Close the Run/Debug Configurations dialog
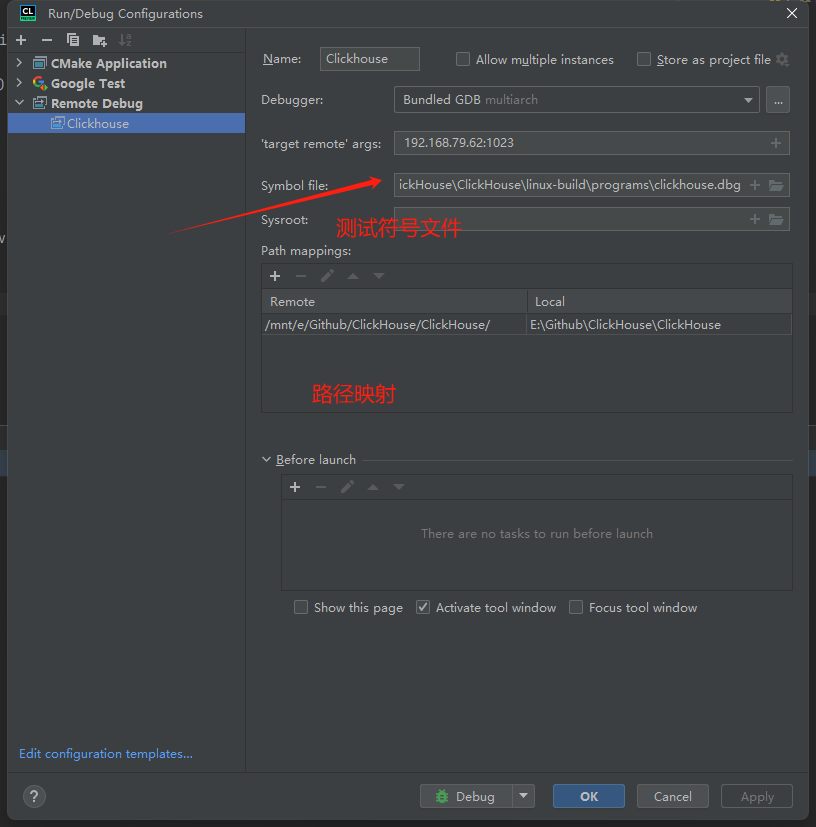The height and width of the screenshot is (827, 816). (x=792, y=13)
